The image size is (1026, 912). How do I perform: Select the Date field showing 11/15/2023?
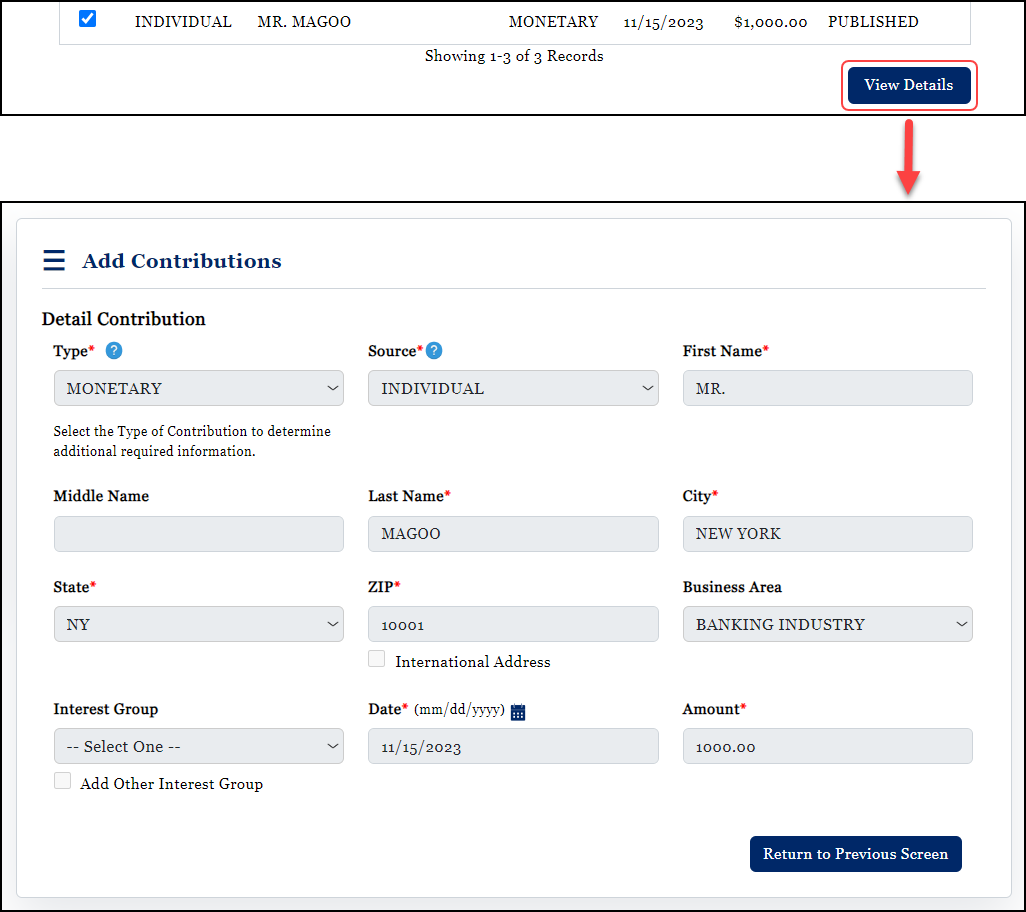click(512, 746)
